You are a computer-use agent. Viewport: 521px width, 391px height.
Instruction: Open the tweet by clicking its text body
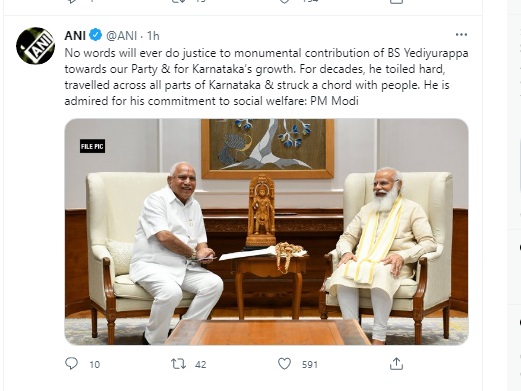click(x=266, y=77)
